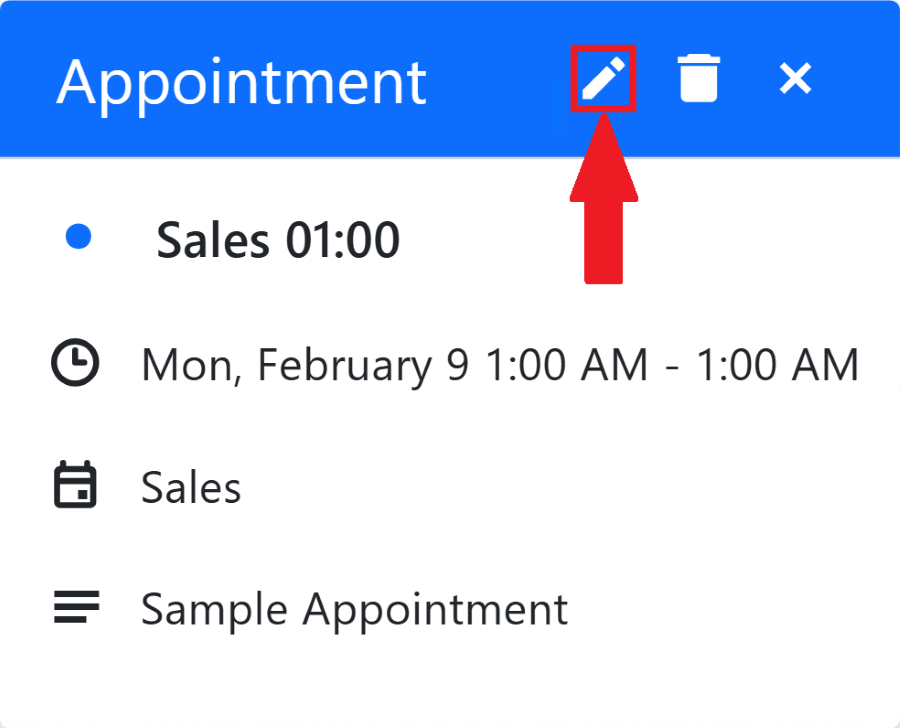900x728 pixels.
Task: Click the "Appointment" header title
Action: click(x=241, y=81)
